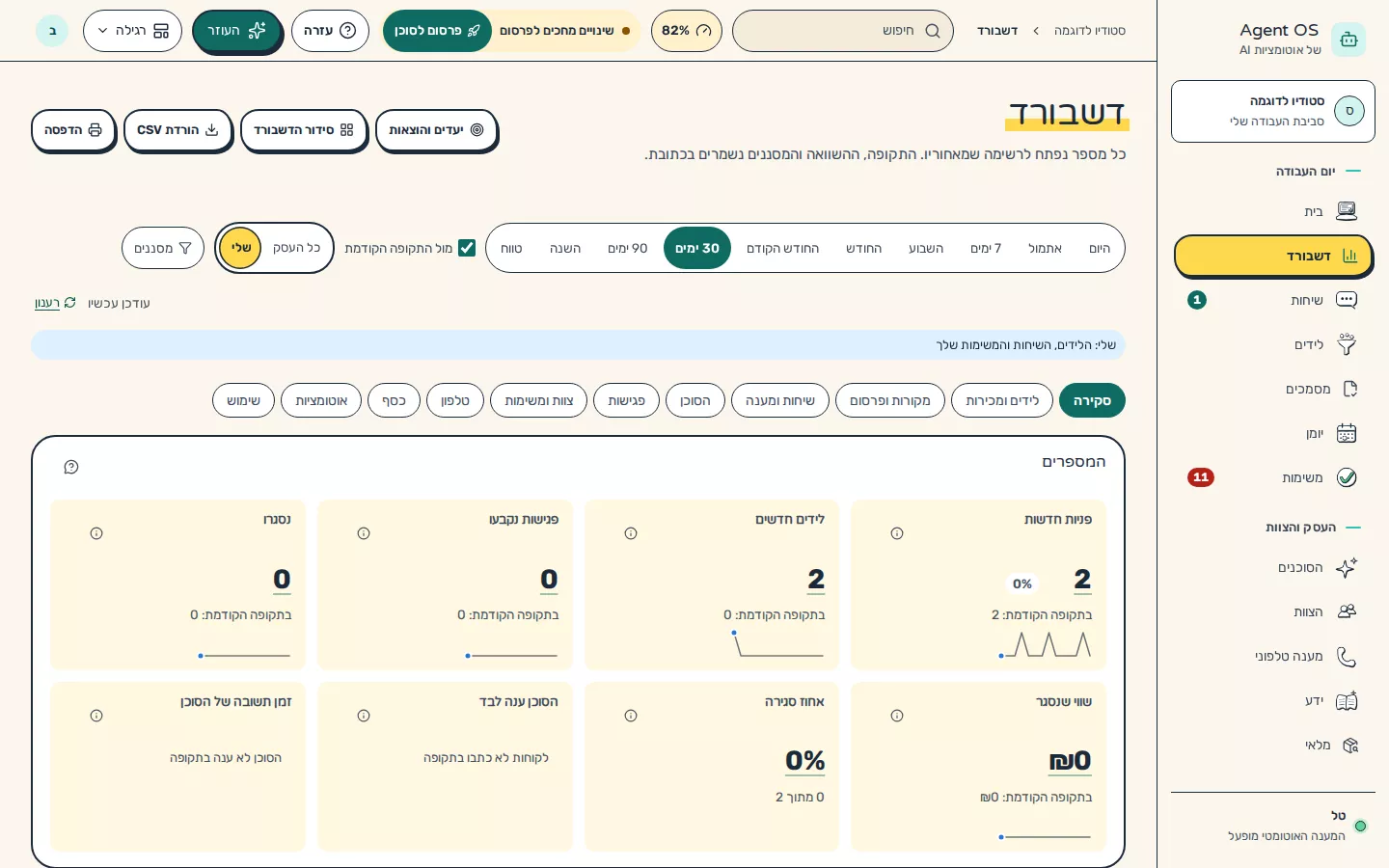
Task: Select the 30 ימים period
Action: coord(697,248)
